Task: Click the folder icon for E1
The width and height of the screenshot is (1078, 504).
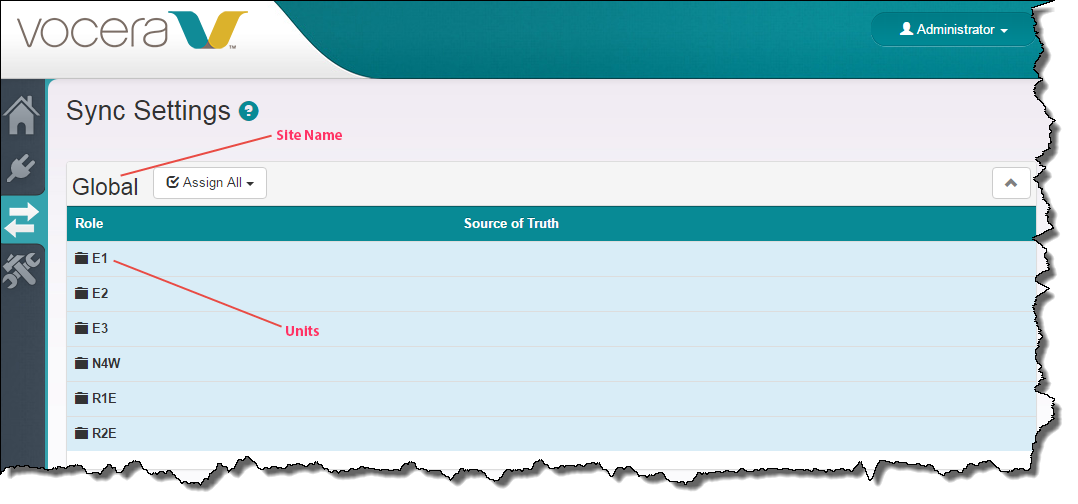Action: pyautogui.click(x=82, y=259)
